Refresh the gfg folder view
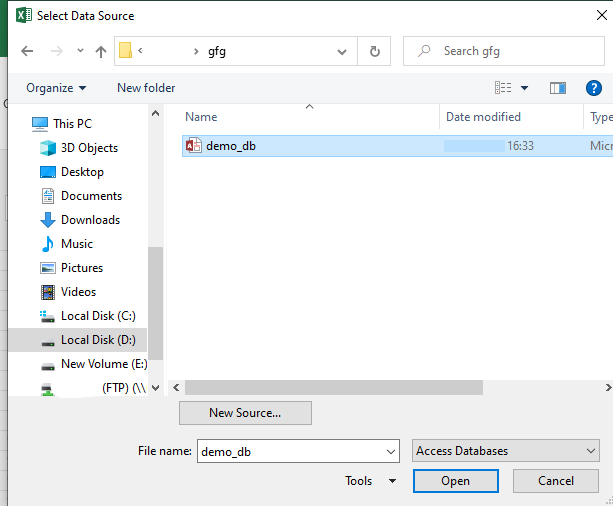This screenshot has height=506, width=613. pos(374,51)
